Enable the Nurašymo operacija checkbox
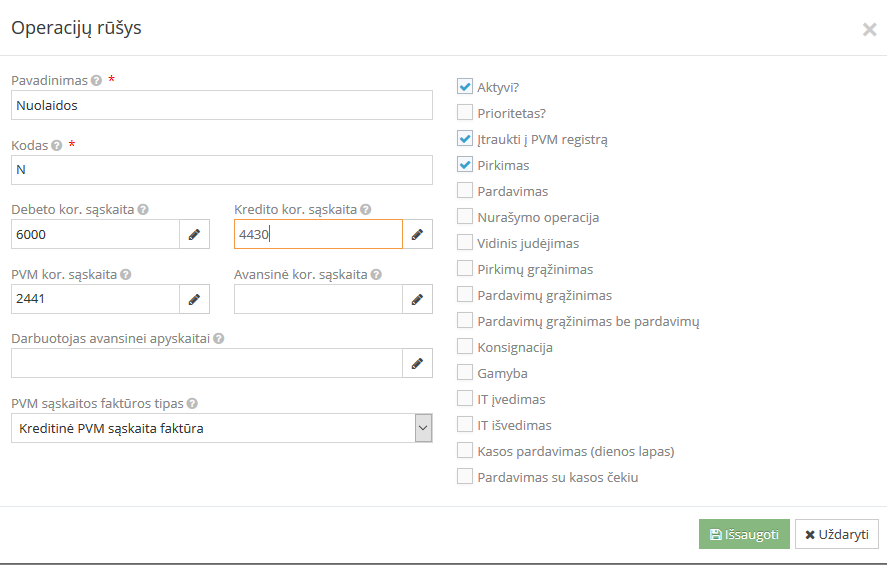The width and height of the screenshot is (887, 565). (465, 217)
